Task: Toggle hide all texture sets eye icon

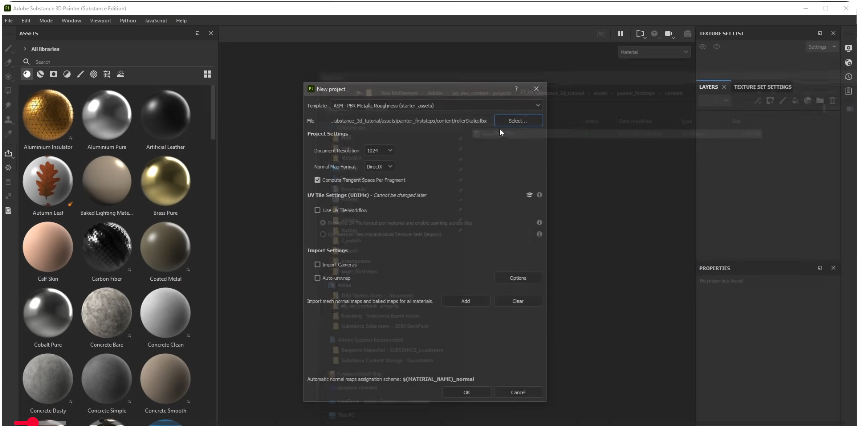Action: click(703, 47)
